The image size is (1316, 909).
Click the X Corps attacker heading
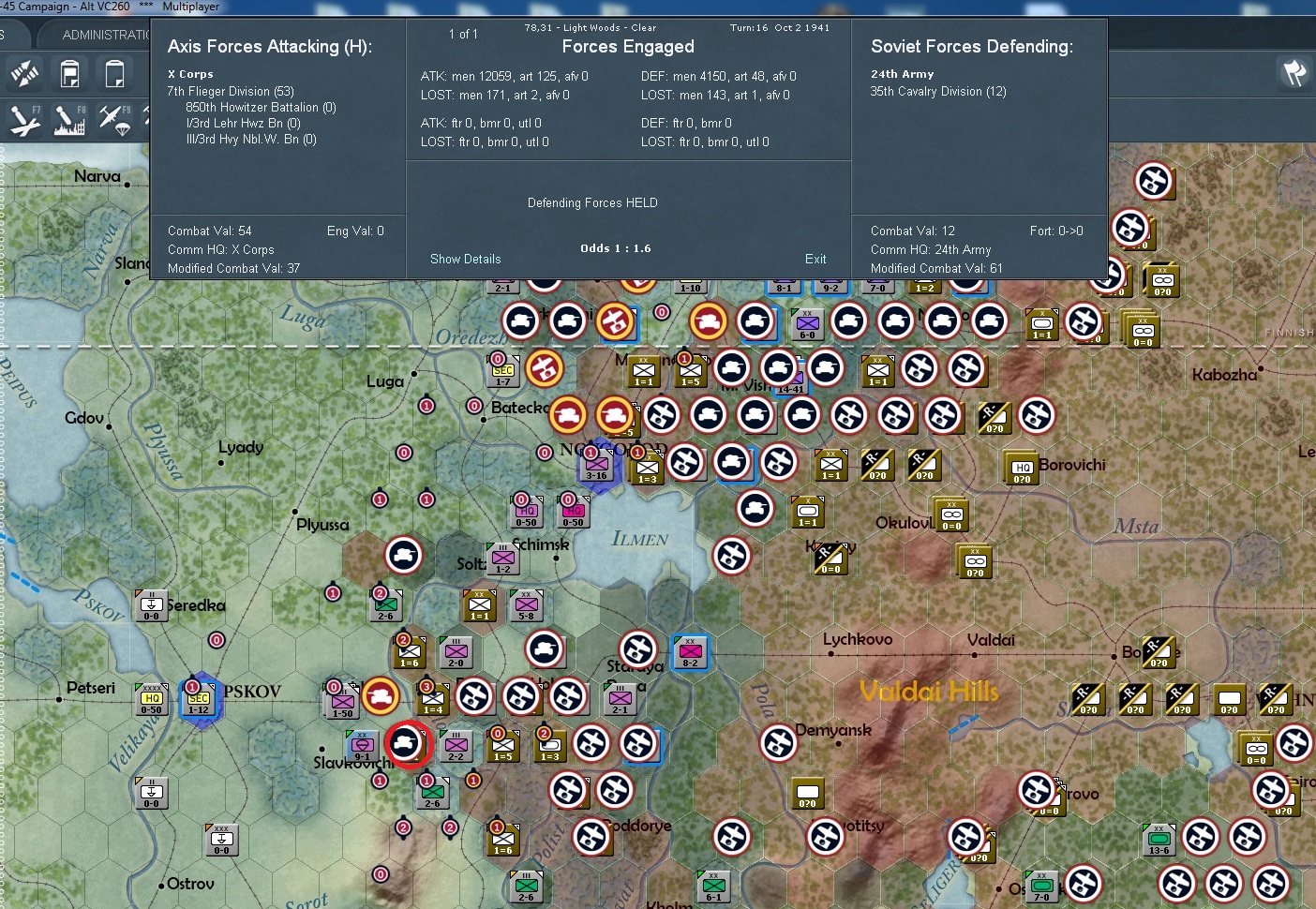(190, 74)
